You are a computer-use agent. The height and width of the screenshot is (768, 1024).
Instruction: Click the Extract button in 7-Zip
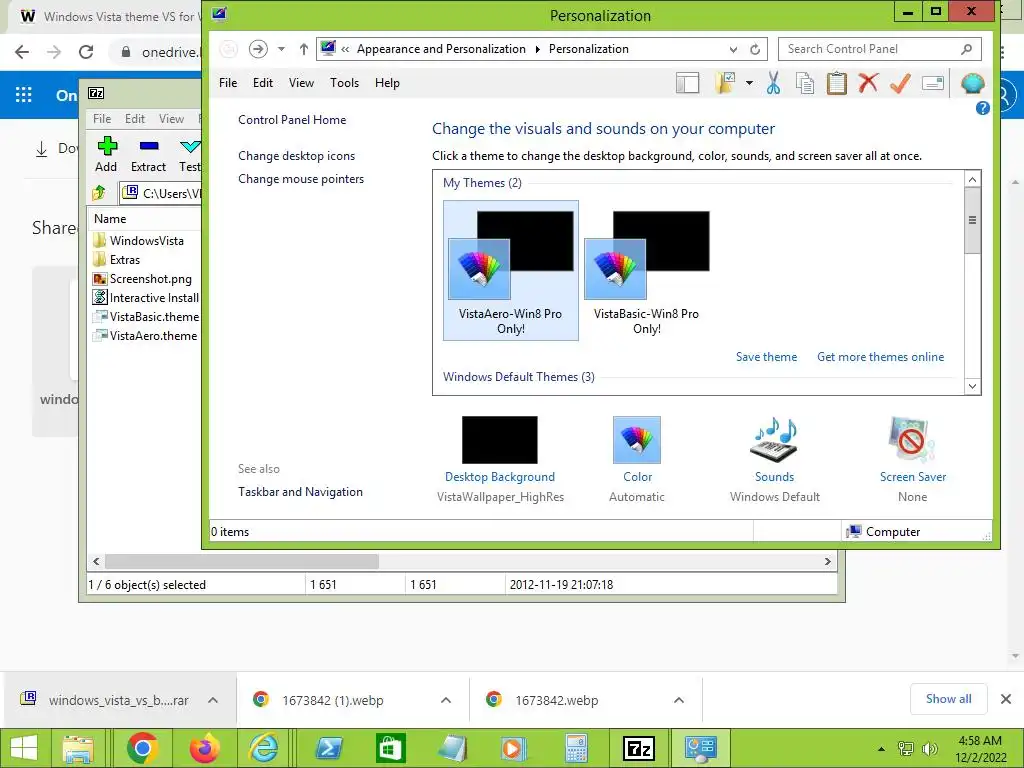[148, 155]
